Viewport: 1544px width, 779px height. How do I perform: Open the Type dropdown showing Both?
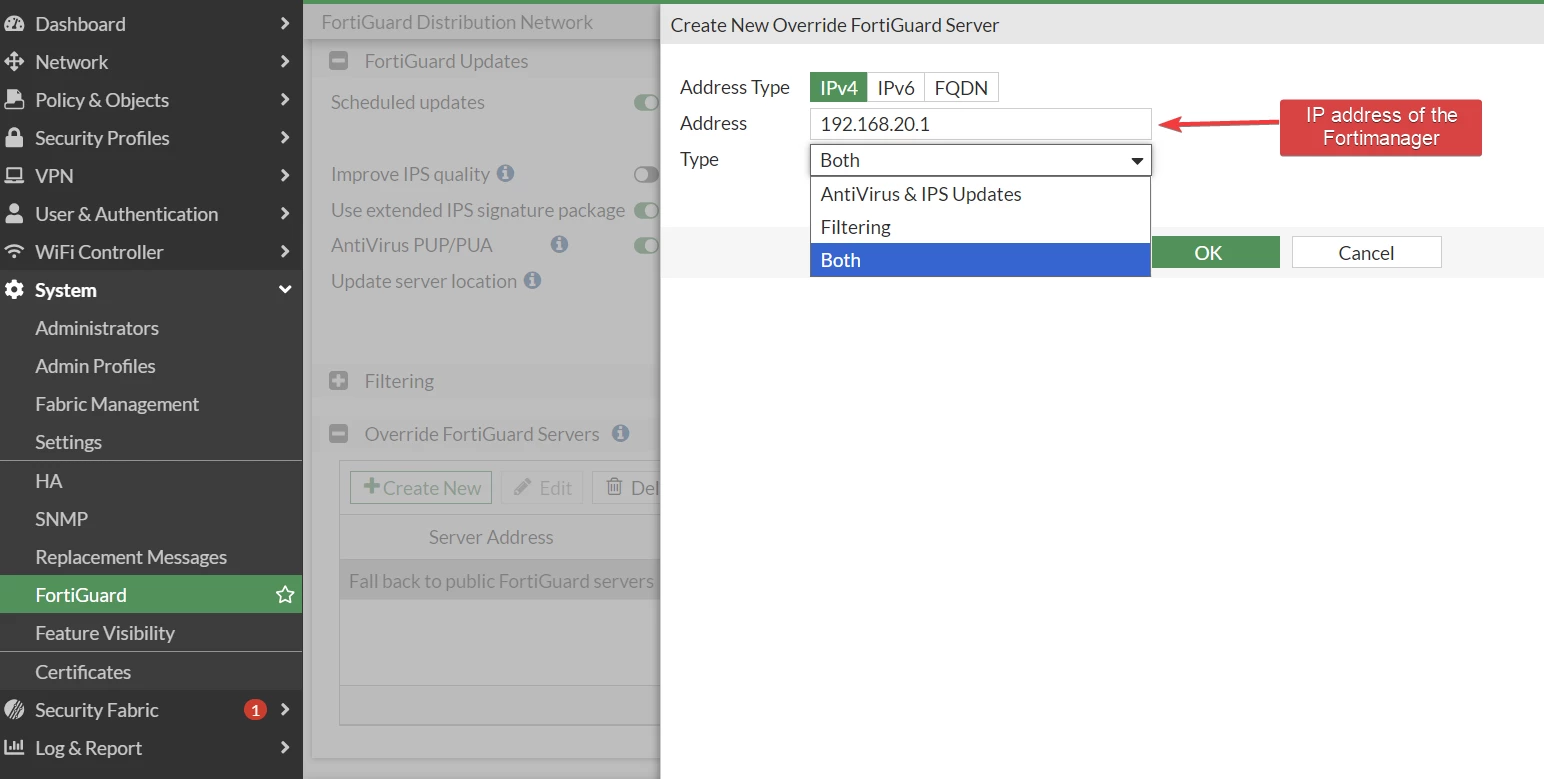click(981, 160)
